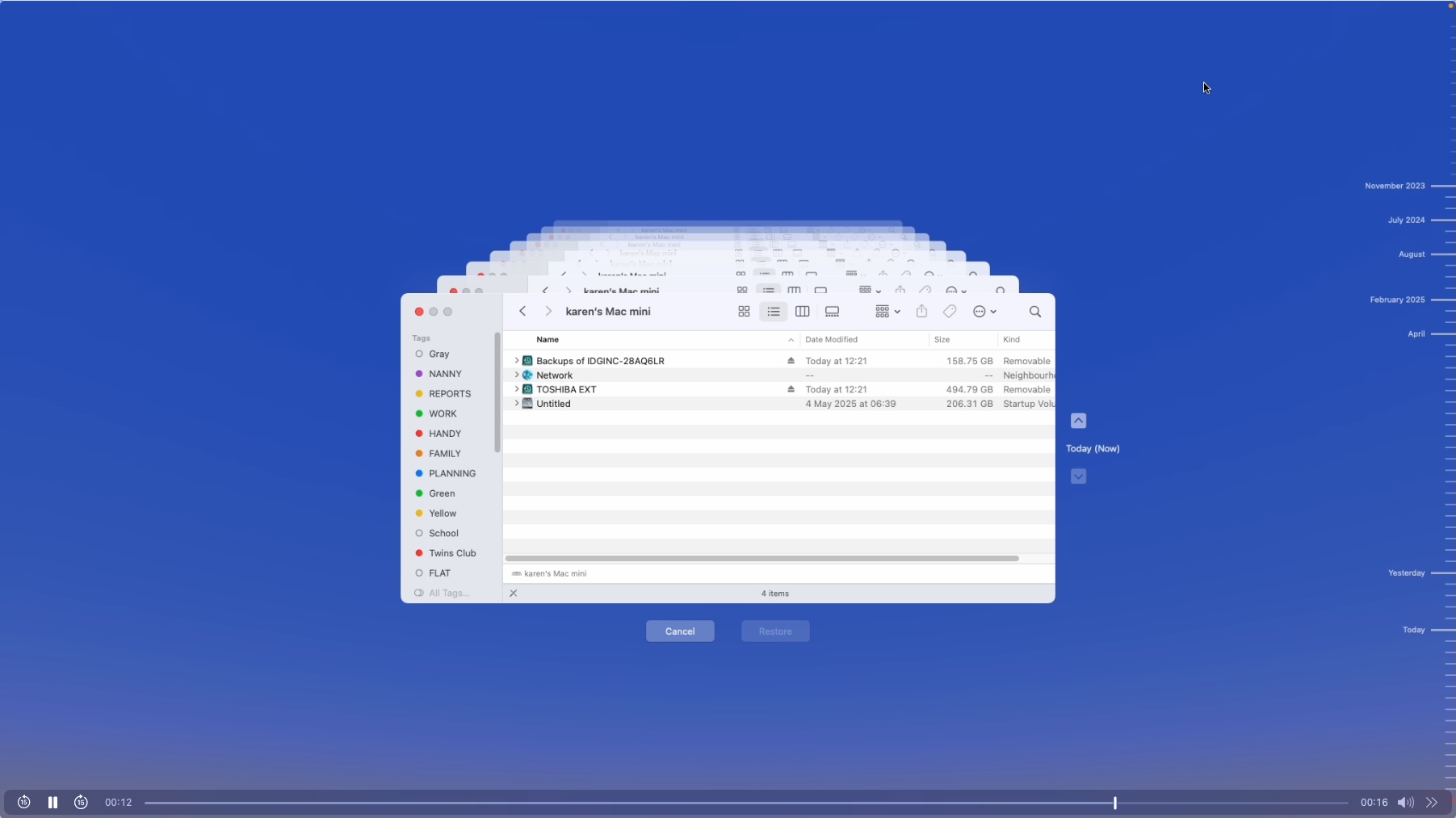This screenshot has width=1456, height=818.
Task: Select the WORK tag in sidebar
Action: click(x=443, y=413)
